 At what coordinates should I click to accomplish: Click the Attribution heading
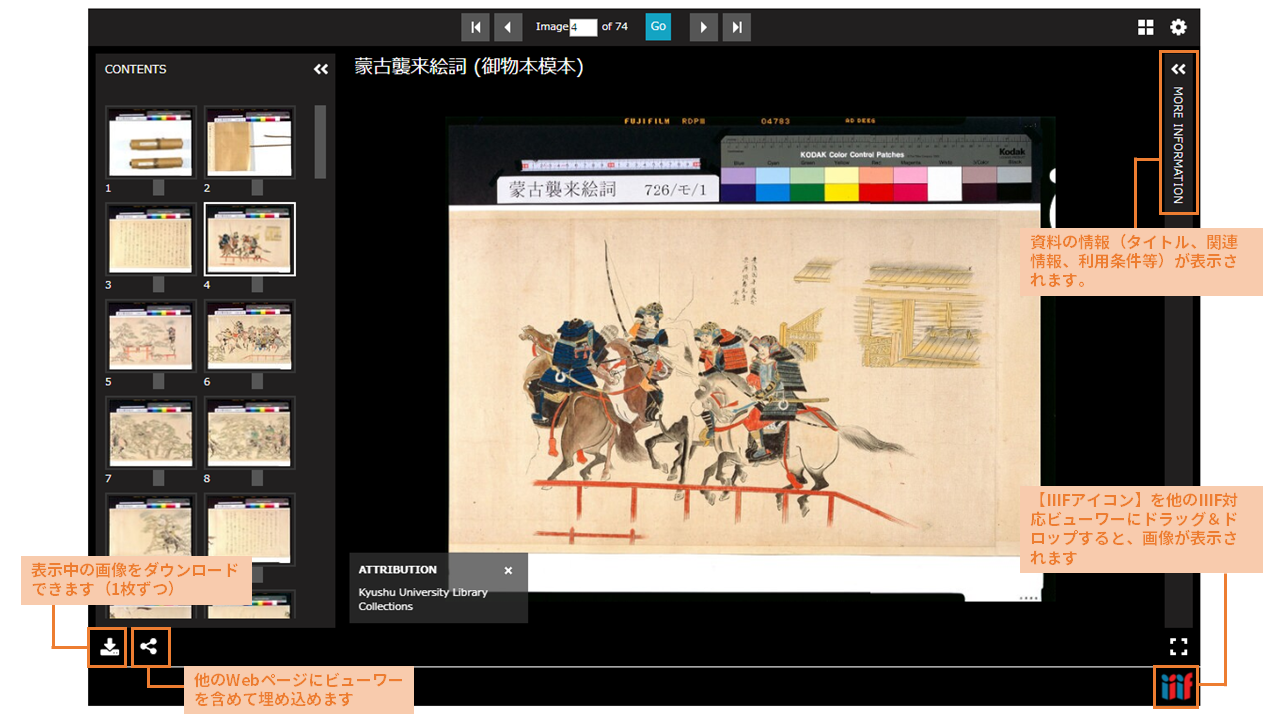pos(398,570)
